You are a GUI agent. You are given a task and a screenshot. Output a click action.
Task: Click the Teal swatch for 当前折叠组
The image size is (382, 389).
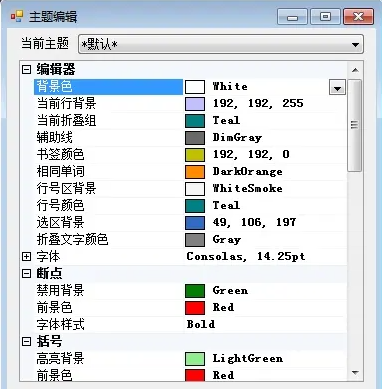coord(195,121)
